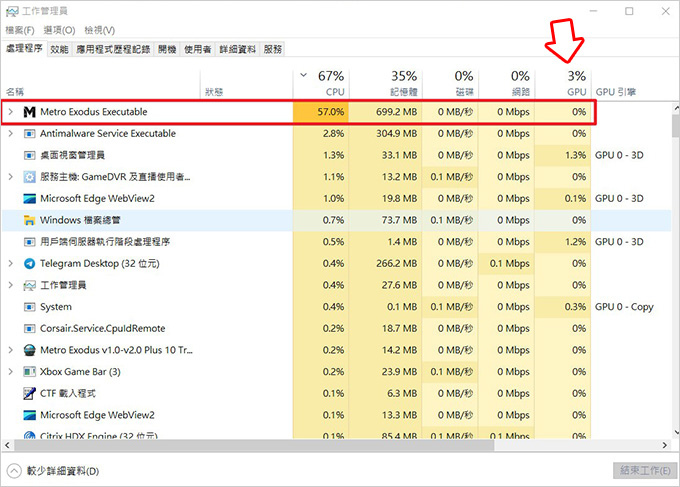Click the 桌面視窗管理員 process icon
680x487 pixels.
[x=29, y=155]
